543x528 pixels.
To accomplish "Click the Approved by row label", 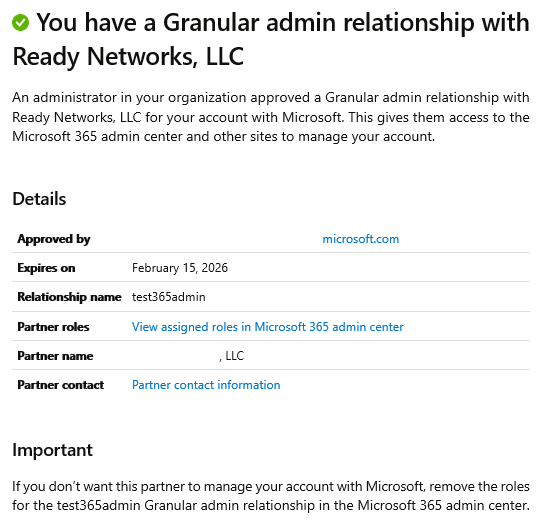I will pyautogui.click(x=54, y=239).
